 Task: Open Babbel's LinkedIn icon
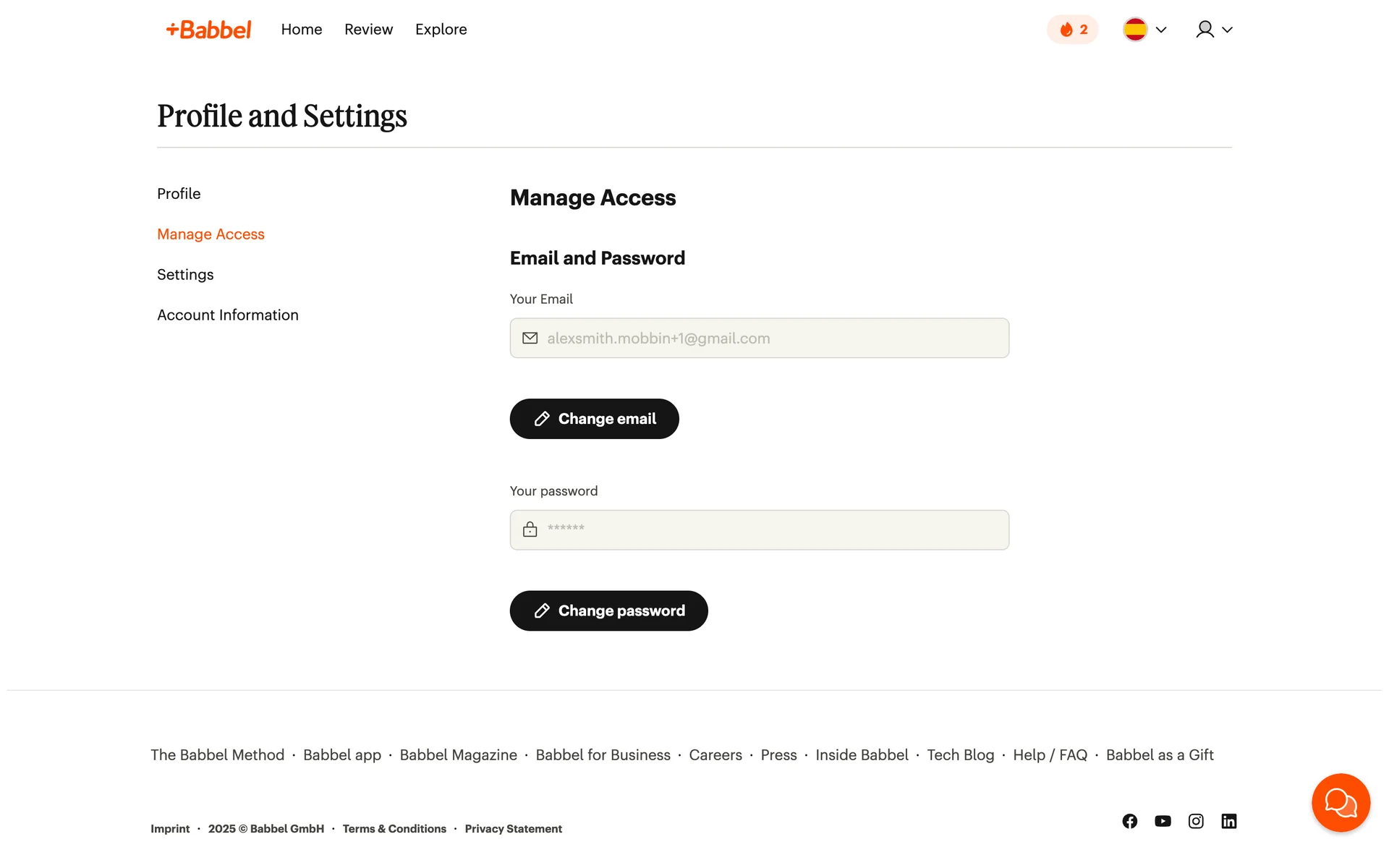(1229, 821)
